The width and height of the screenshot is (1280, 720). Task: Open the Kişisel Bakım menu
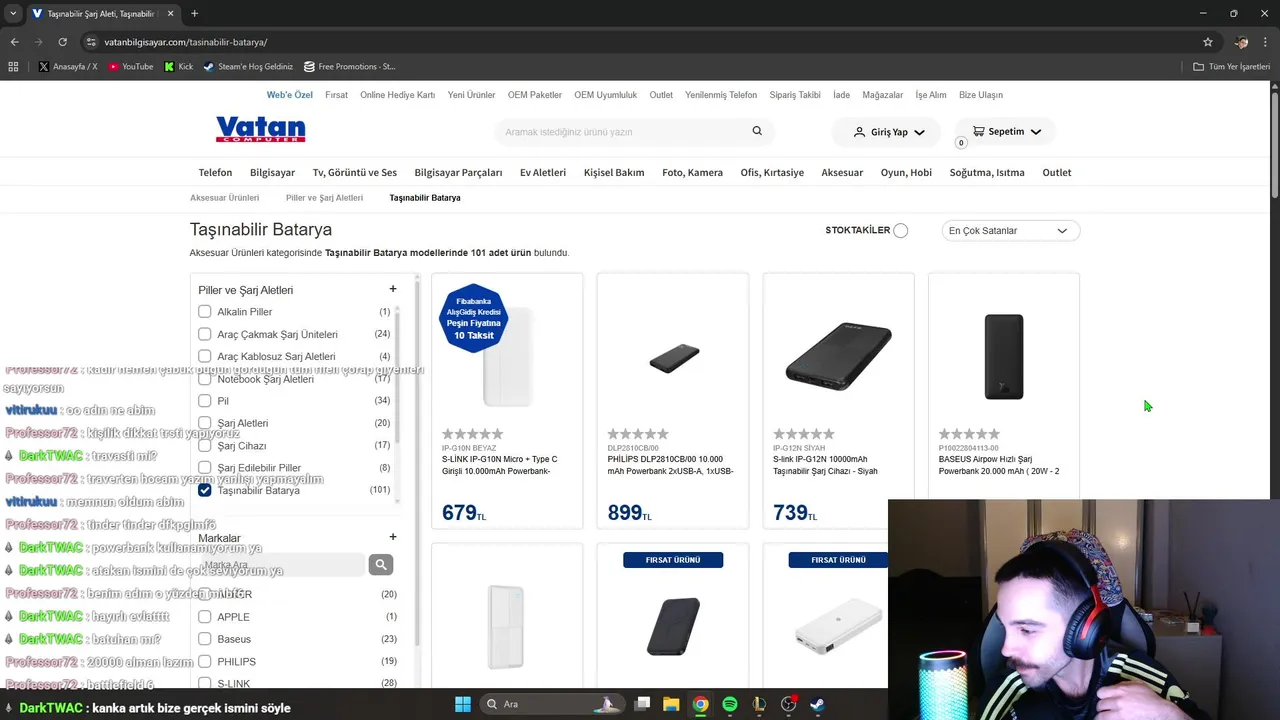tap(614, 172)
